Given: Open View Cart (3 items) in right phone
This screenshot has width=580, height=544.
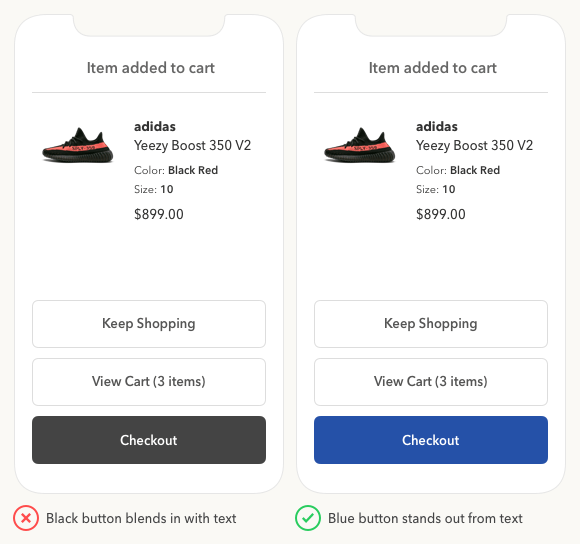Looking at the screenshot, I should [431, 382].
